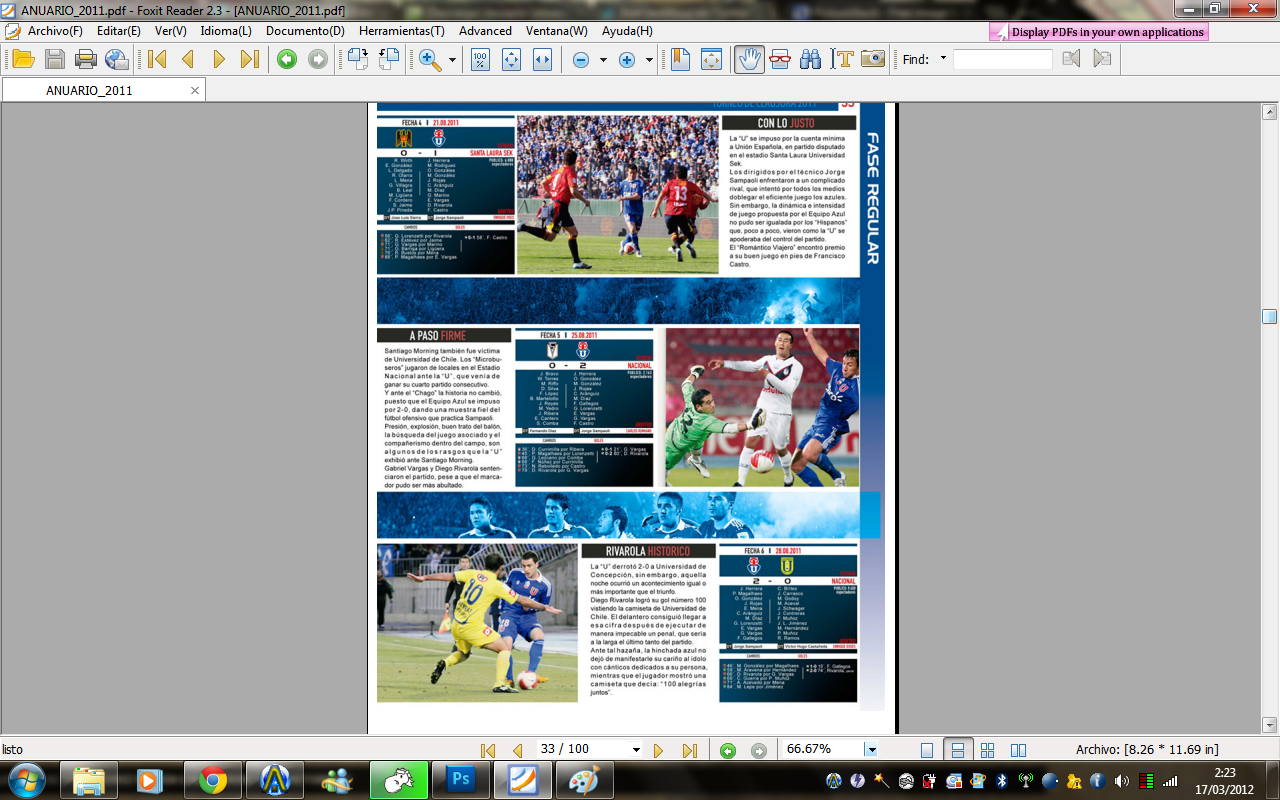Go to first page from top toolbar
Screen dimensions: 1280x800
click(x=157, y=59)
